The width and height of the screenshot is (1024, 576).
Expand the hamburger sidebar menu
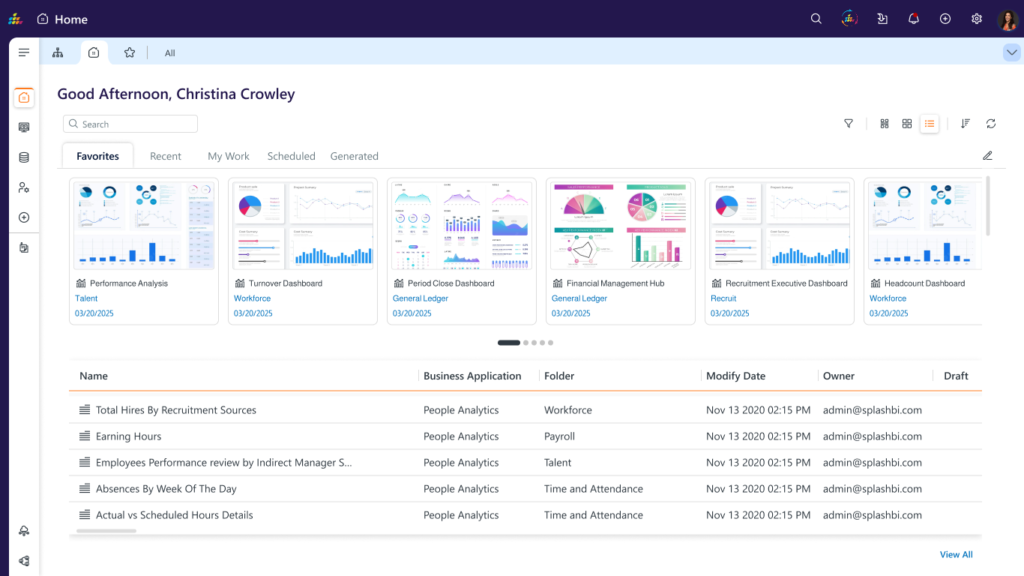(24, 53)
